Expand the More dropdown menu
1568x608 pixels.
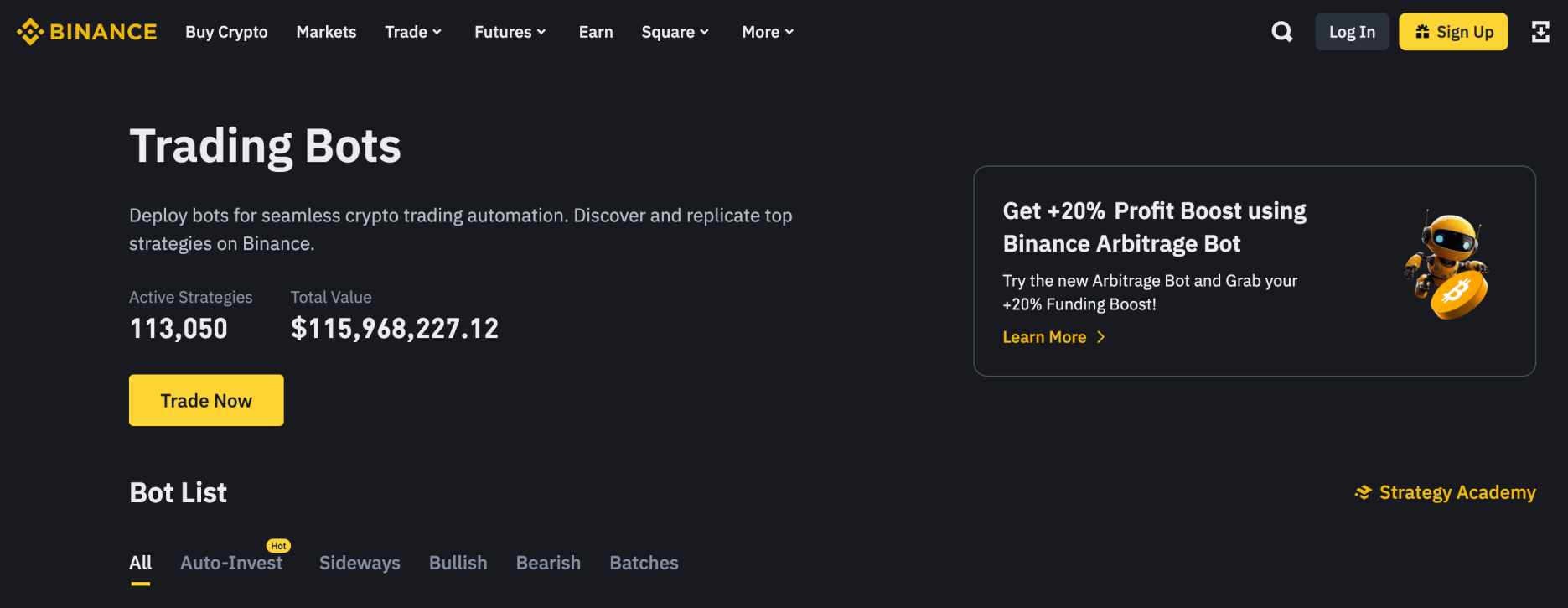click(768, 32)
